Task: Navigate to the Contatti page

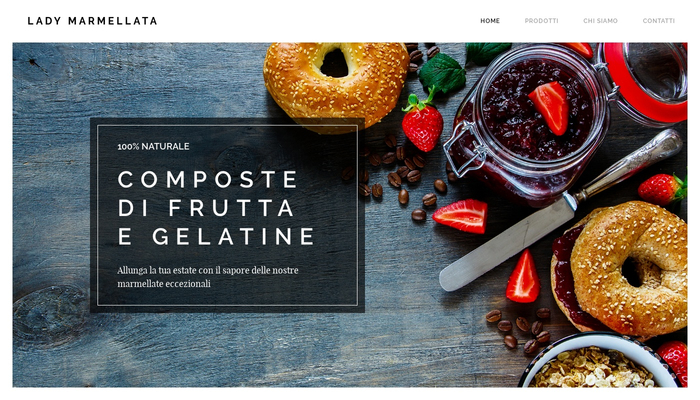Action: (658, 21)
